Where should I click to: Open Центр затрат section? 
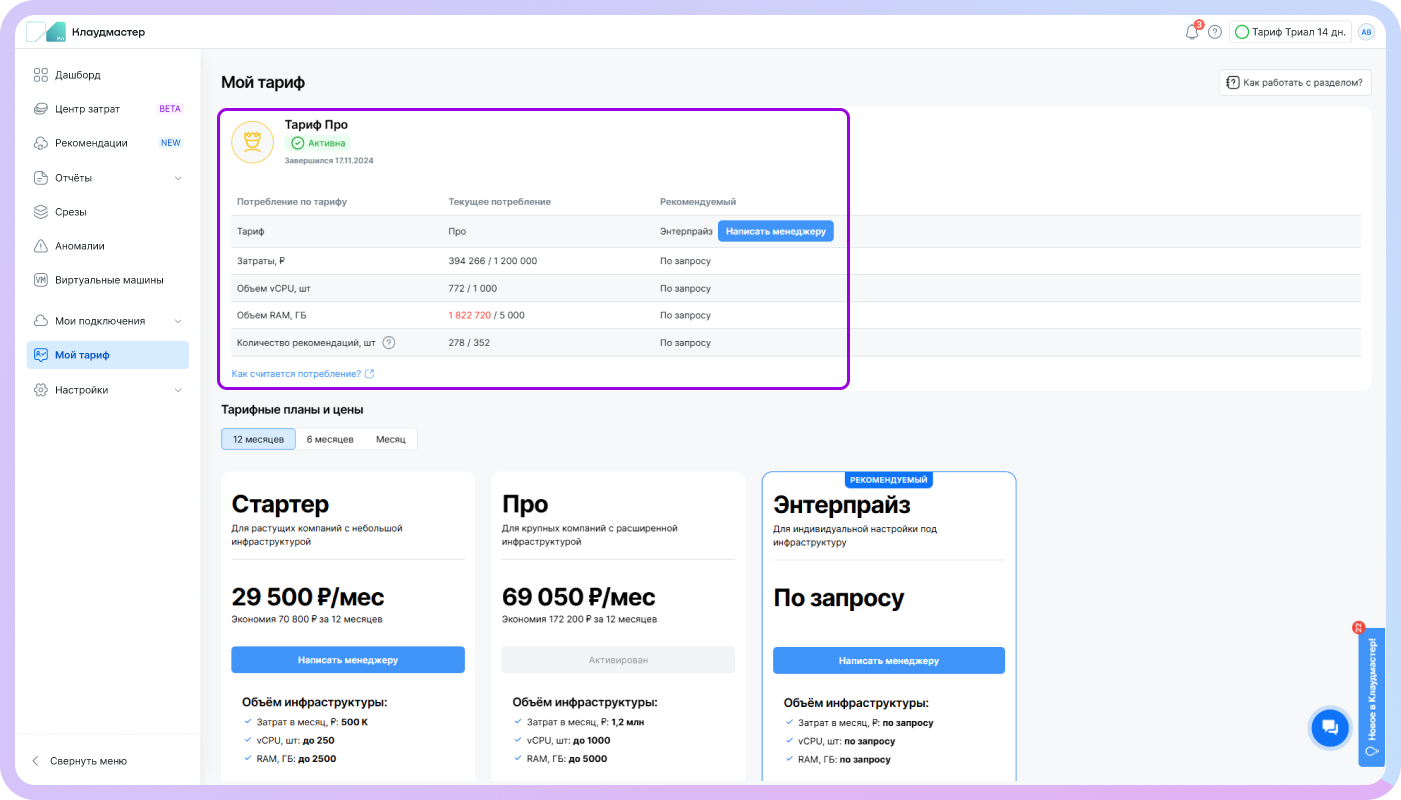click(x=88, y=109)
